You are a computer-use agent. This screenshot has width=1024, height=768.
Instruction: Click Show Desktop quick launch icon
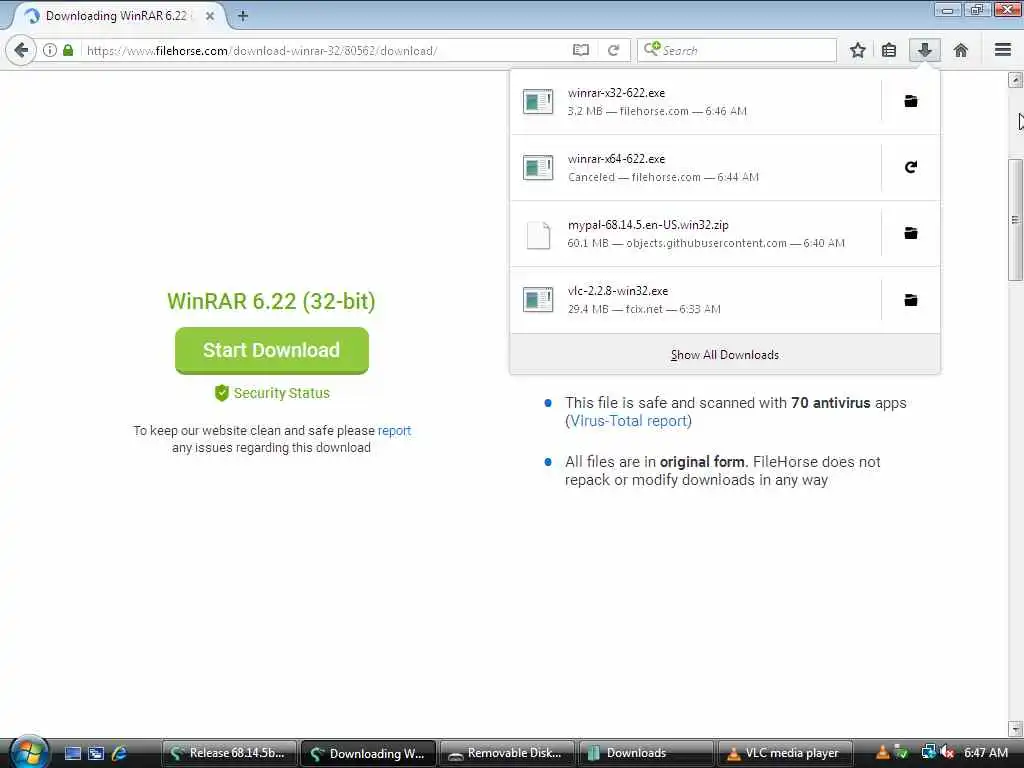pos(72,753)
